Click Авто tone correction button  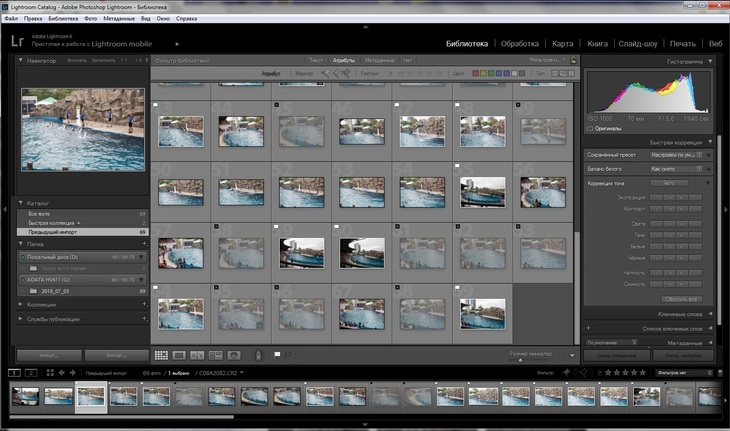[669, 183]
